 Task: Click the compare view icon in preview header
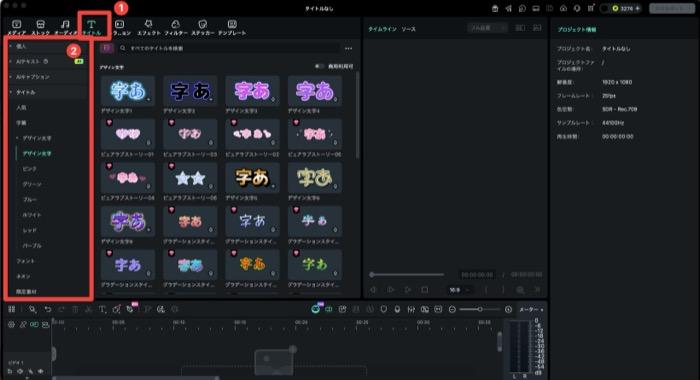click(x=521, y=28)
